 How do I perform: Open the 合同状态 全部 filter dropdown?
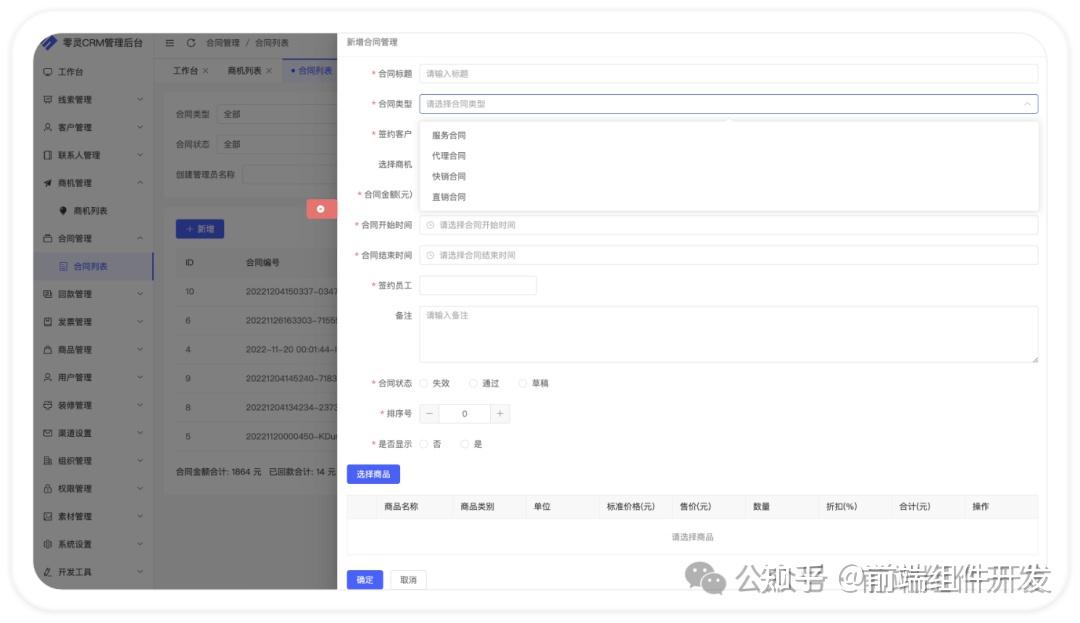(x=277, y=145)
